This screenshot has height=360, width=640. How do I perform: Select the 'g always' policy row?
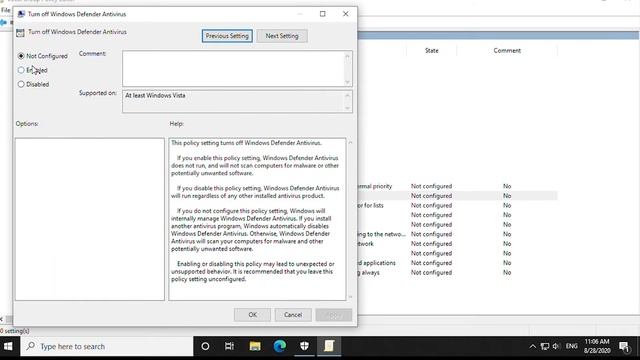[457, 273]
